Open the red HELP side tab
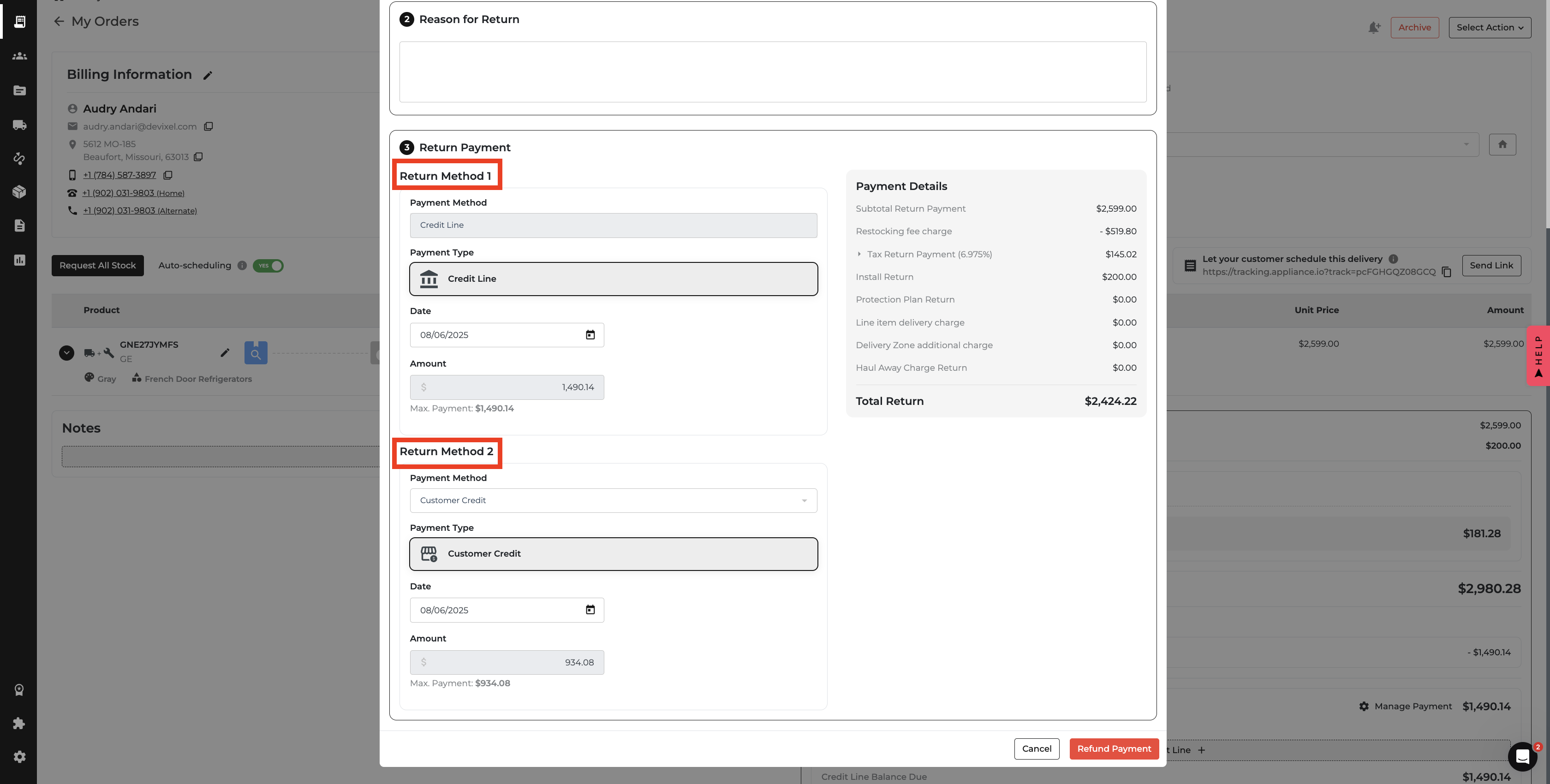The width and height of the screenshot is (1550, 784). (1538, 356)
